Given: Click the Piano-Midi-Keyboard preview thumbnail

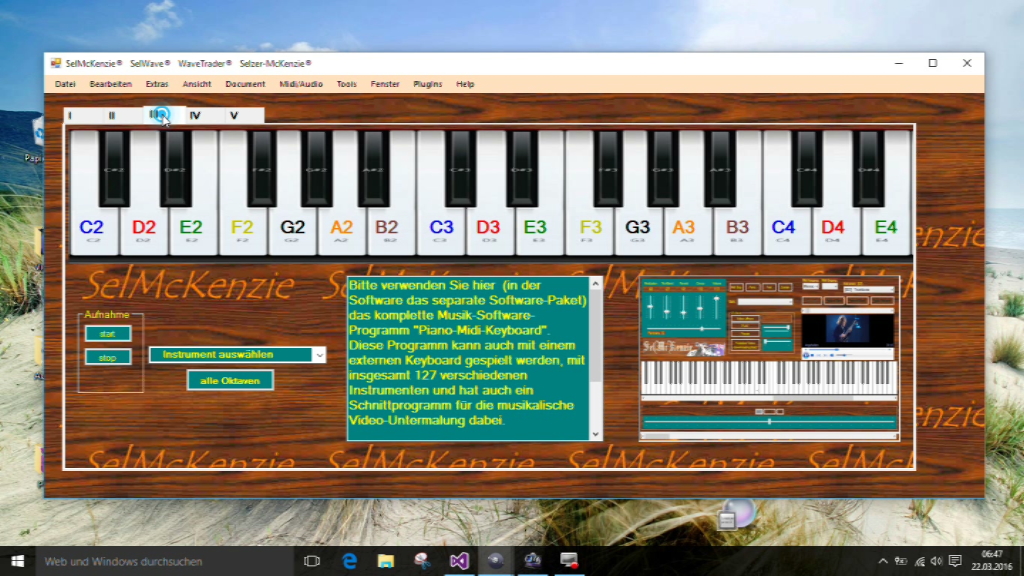Looking at the screenshot, I should pyautogui.click(x=769, y=359).
